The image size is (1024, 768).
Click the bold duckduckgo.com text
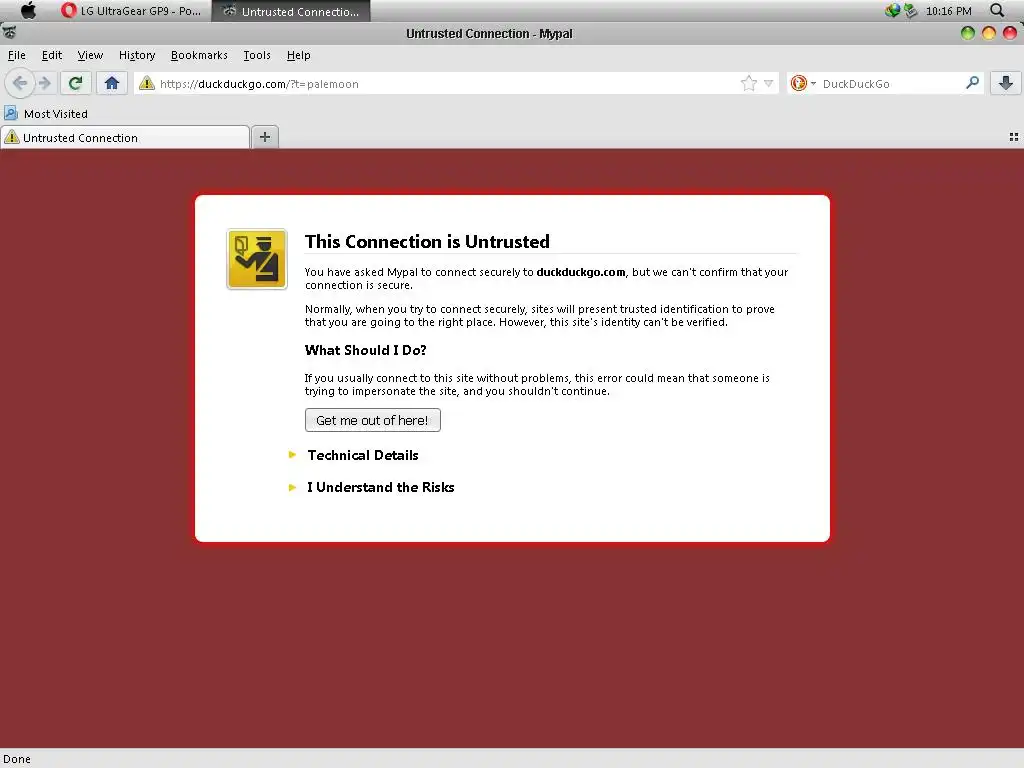click(581, 272)
